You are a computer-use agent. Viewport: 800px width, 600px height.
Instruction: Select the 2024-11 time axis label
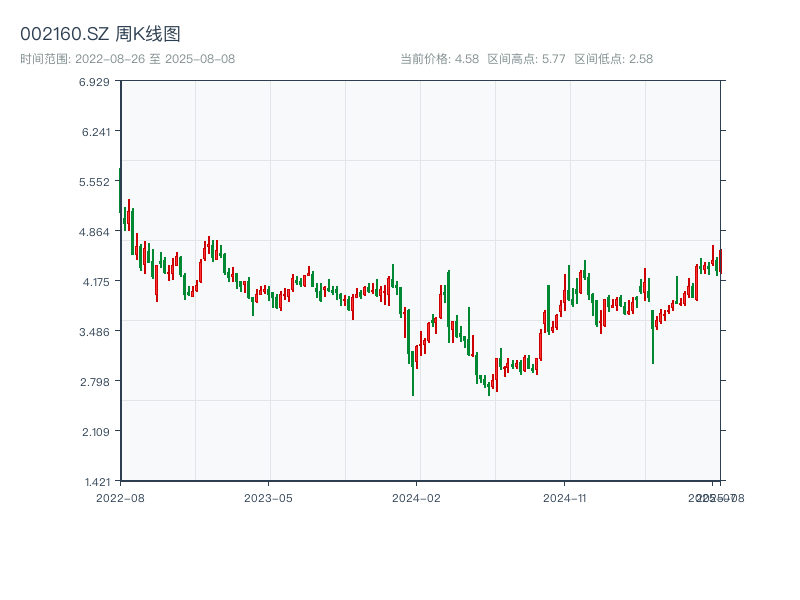[x=564, y=497]
